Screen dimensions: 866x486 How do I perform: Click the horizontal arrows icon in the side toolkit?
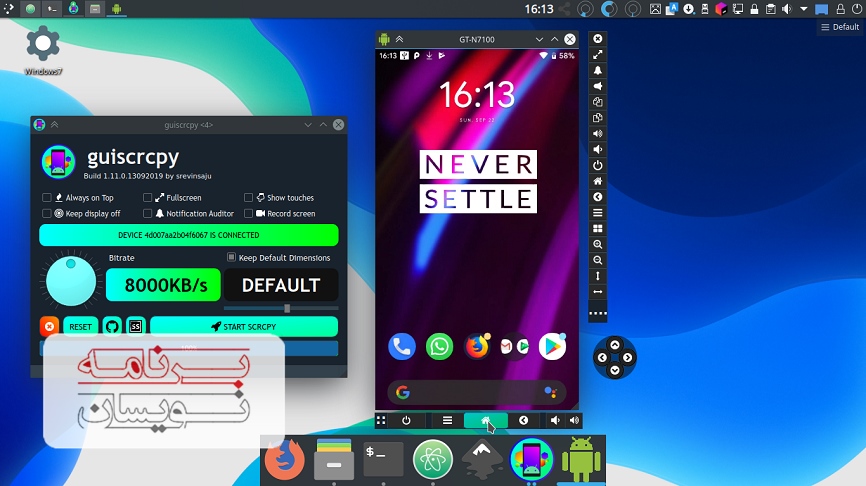598,292
